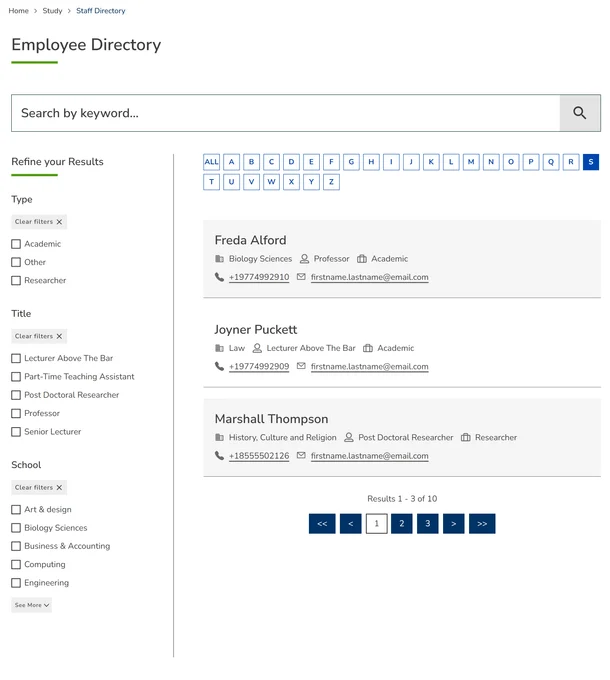The image size is (610, 680).
Task: Enable the Researcher type checkbox
Action: click(x=16, y=280)
